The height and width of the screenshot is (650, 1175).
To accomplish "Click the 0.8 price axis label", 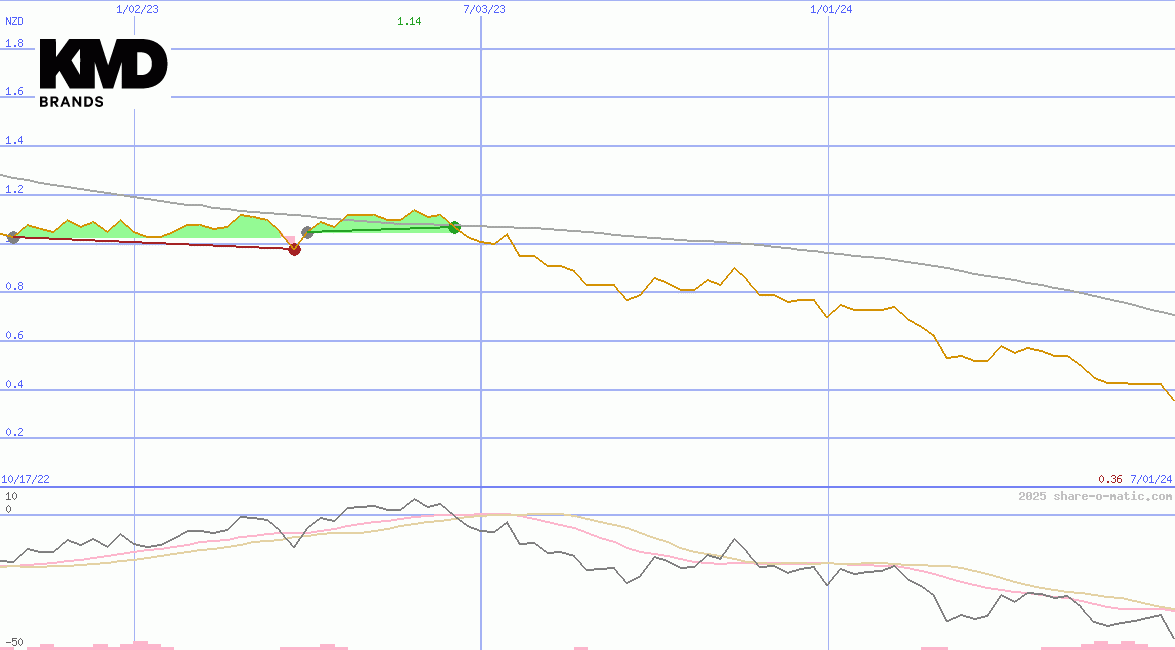I will tap(14, 287).
